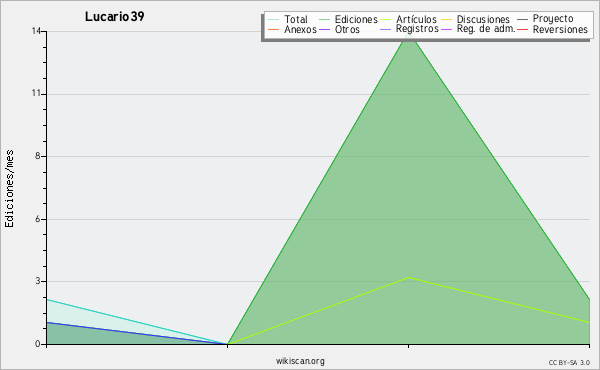
Task: Click the Proyecto legend entry
Action: pyautogui.click(x=545, y=18)
